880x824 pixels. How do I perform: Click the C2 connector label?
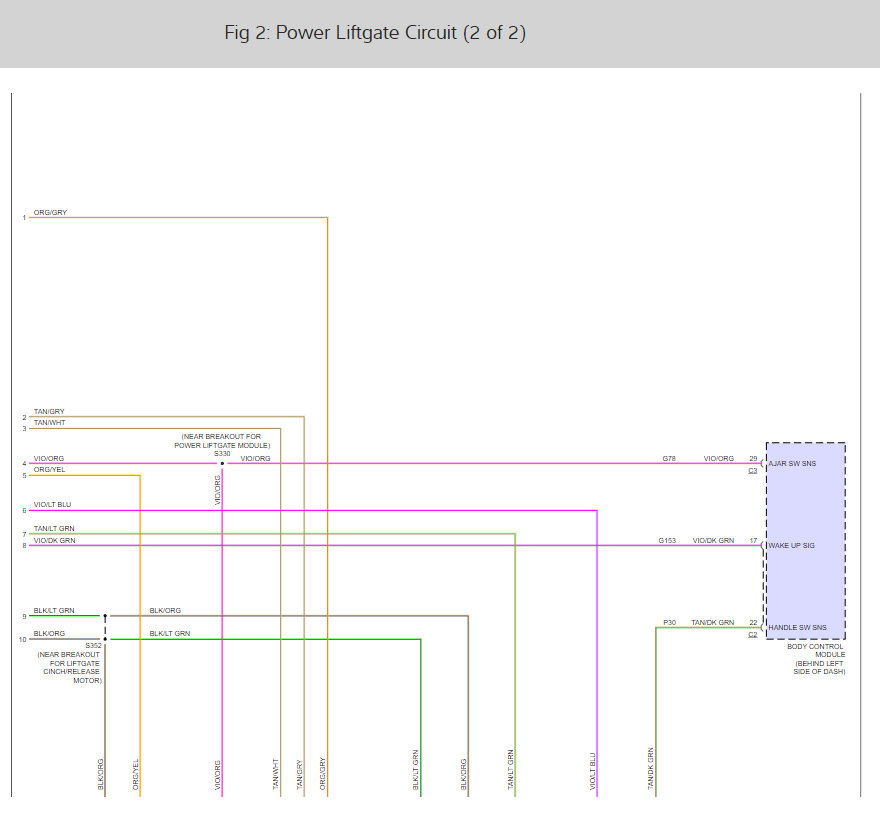pyautogui.click(x=753, y=635)
